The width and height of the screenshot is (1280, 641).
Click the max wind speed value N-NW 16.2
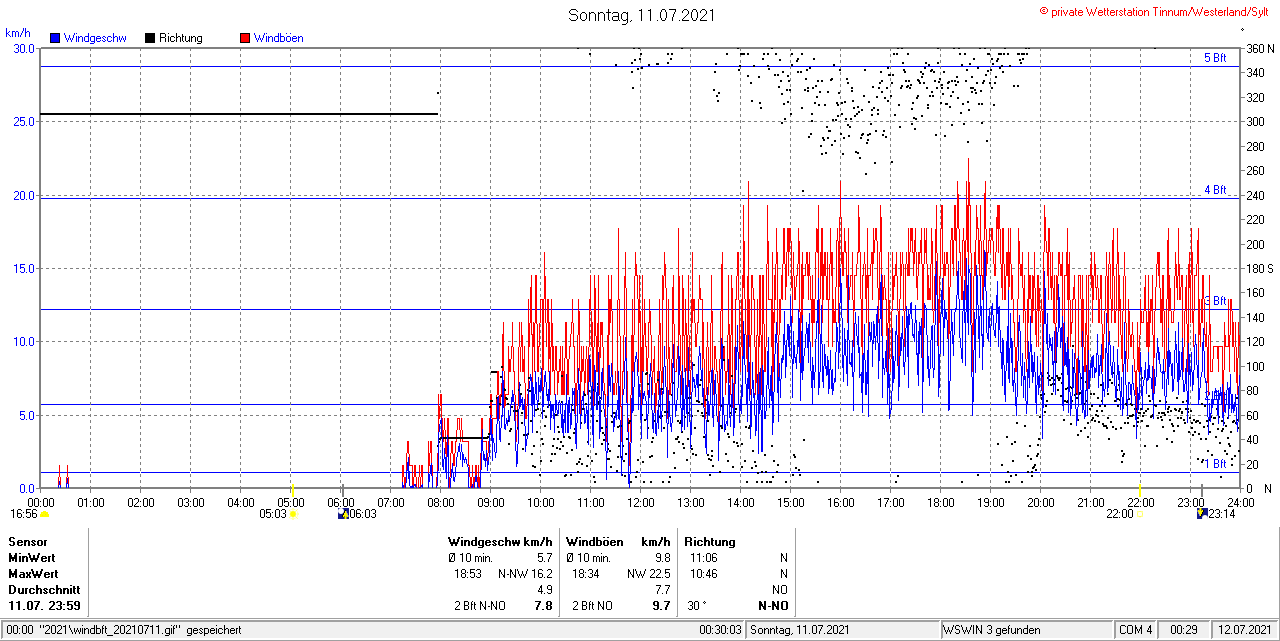(525, 574)
